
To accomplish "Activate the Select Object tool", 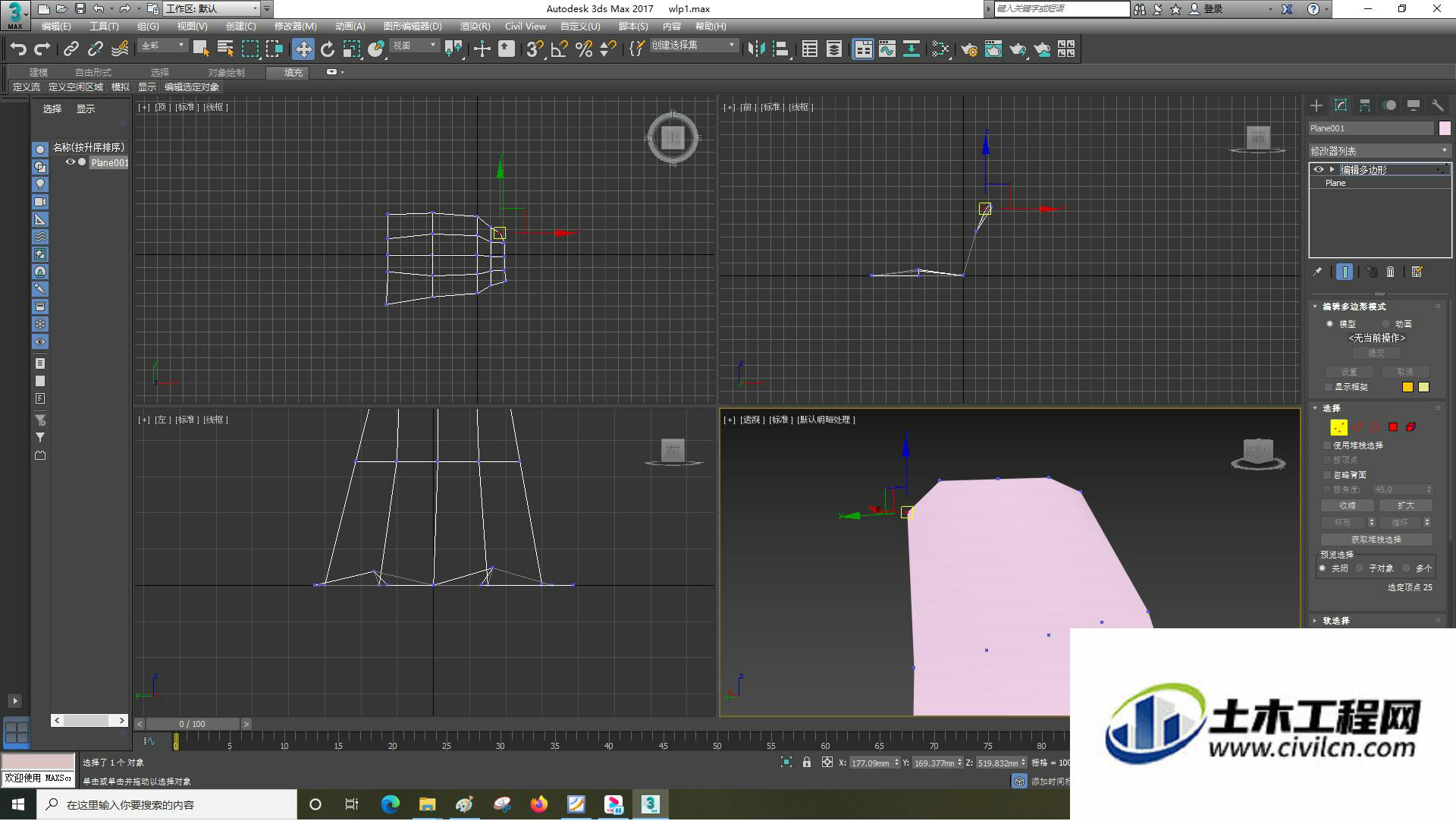I will pyautogui.click(x=201, y=49).
